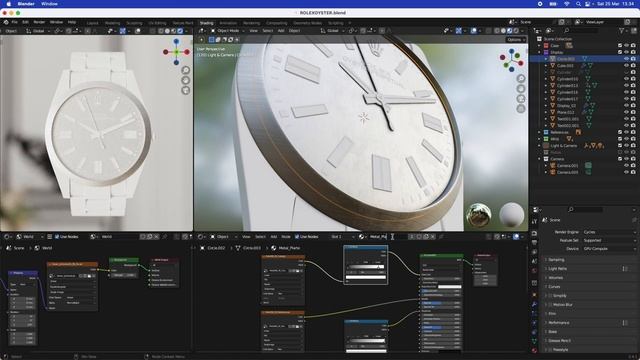Image resolution: width=640 pixels, height=360 pixels.
Task: Hide Plane.012 via eye icon
Action: (x=627, y=112)
